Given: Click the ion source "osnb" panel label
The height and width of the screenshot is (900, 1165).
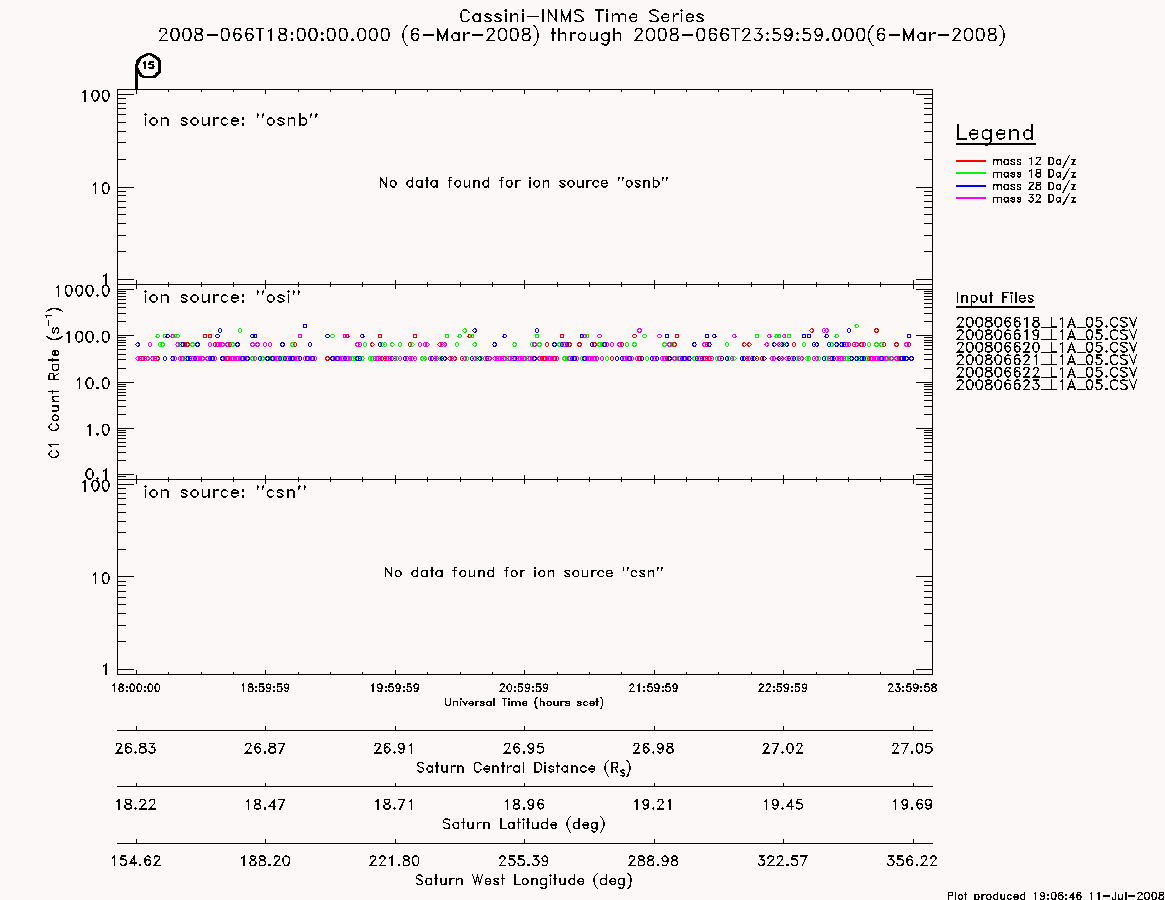Looking at the screenshot, I should click(231, 120).
